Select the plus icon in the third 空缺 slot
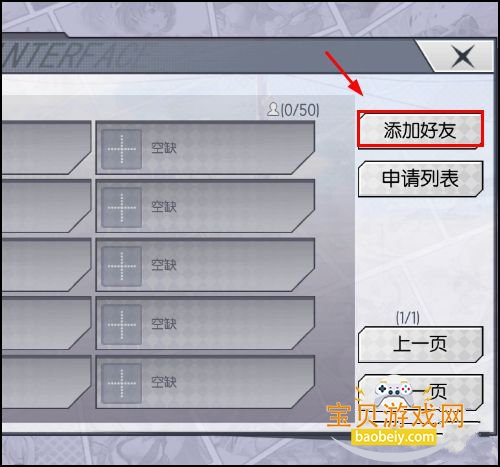Screen dimensions: 500x467 click(122, 266)
